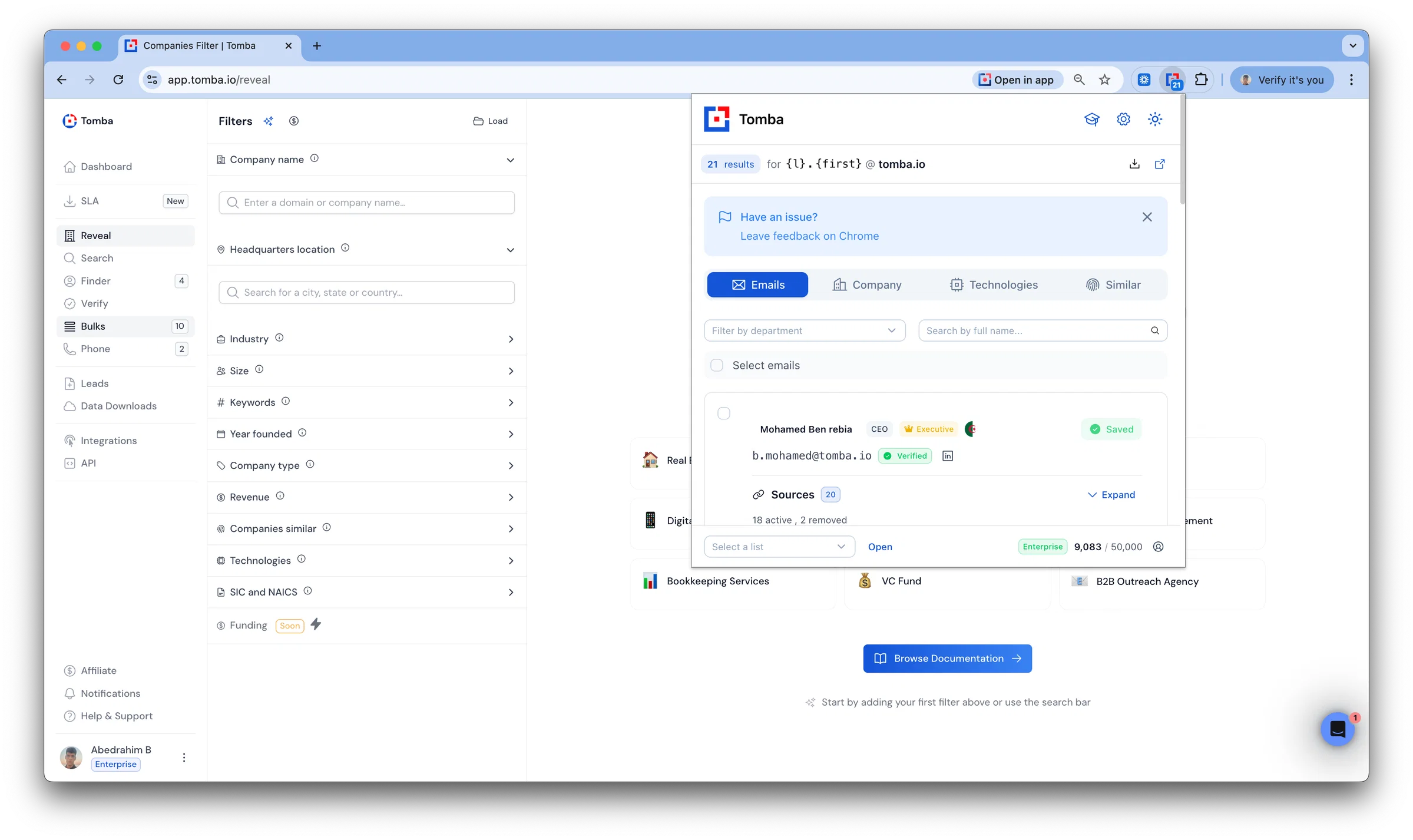Click the Search by full name field

point(1043,330)
